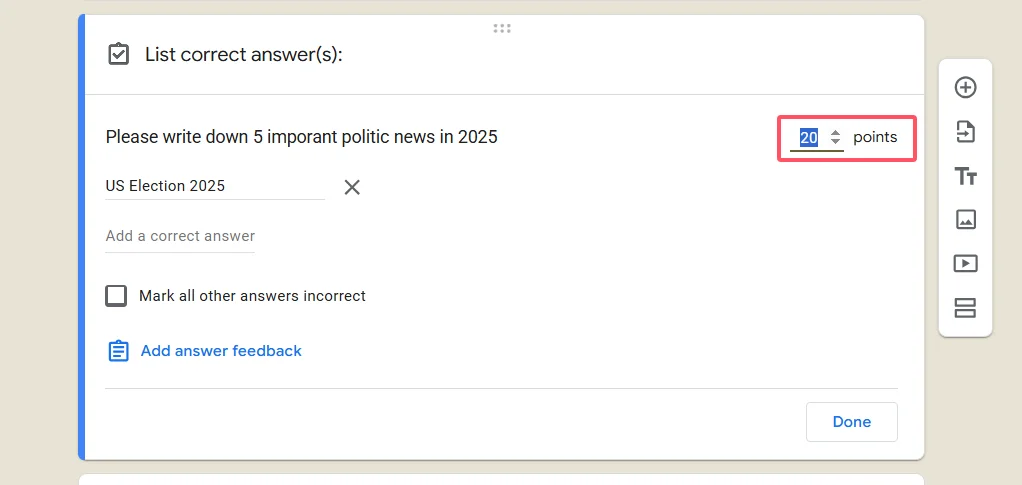Add a title and description block

coord(965,176)
